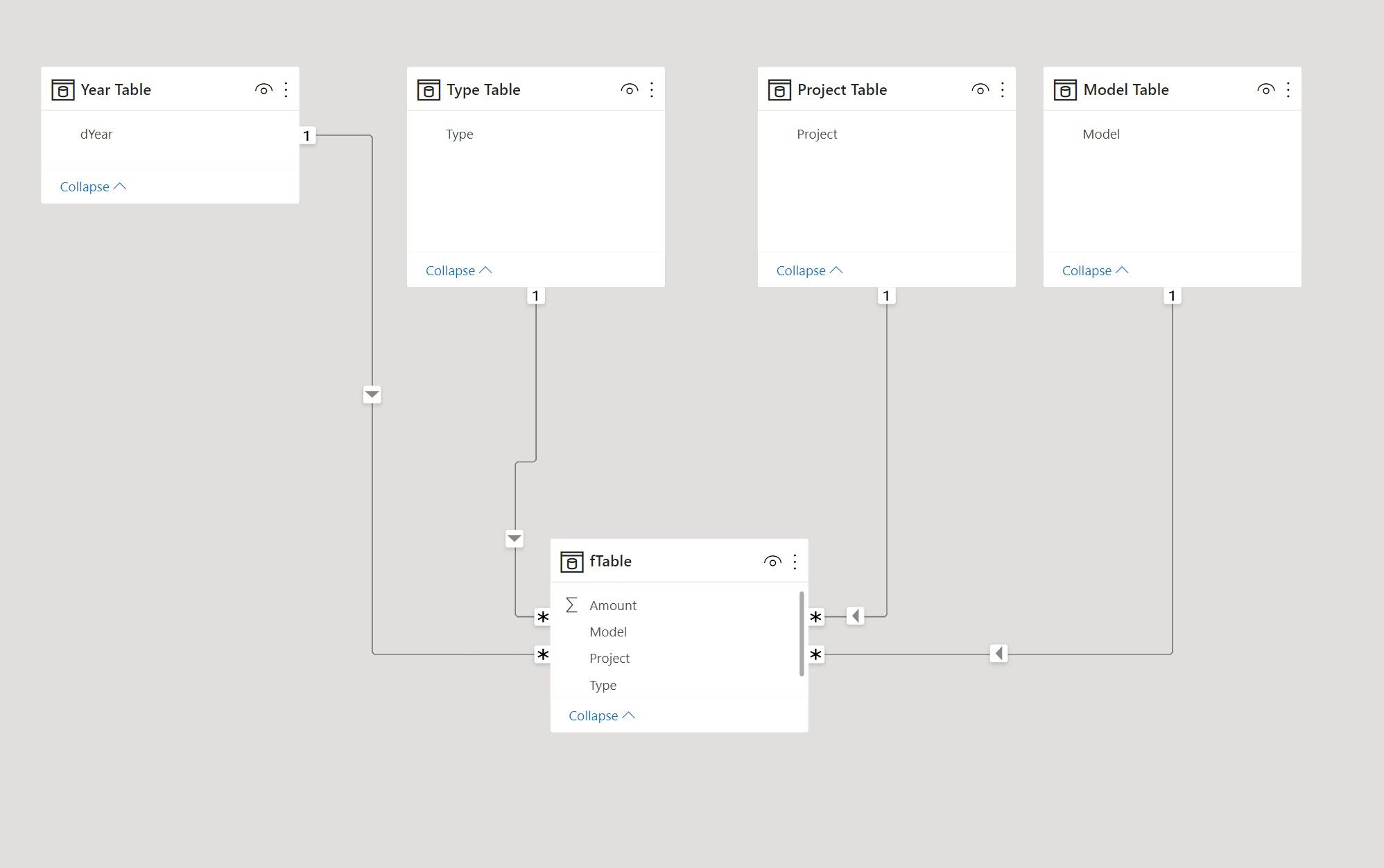
Task: Click the Year Table title text
Action: 116,89
